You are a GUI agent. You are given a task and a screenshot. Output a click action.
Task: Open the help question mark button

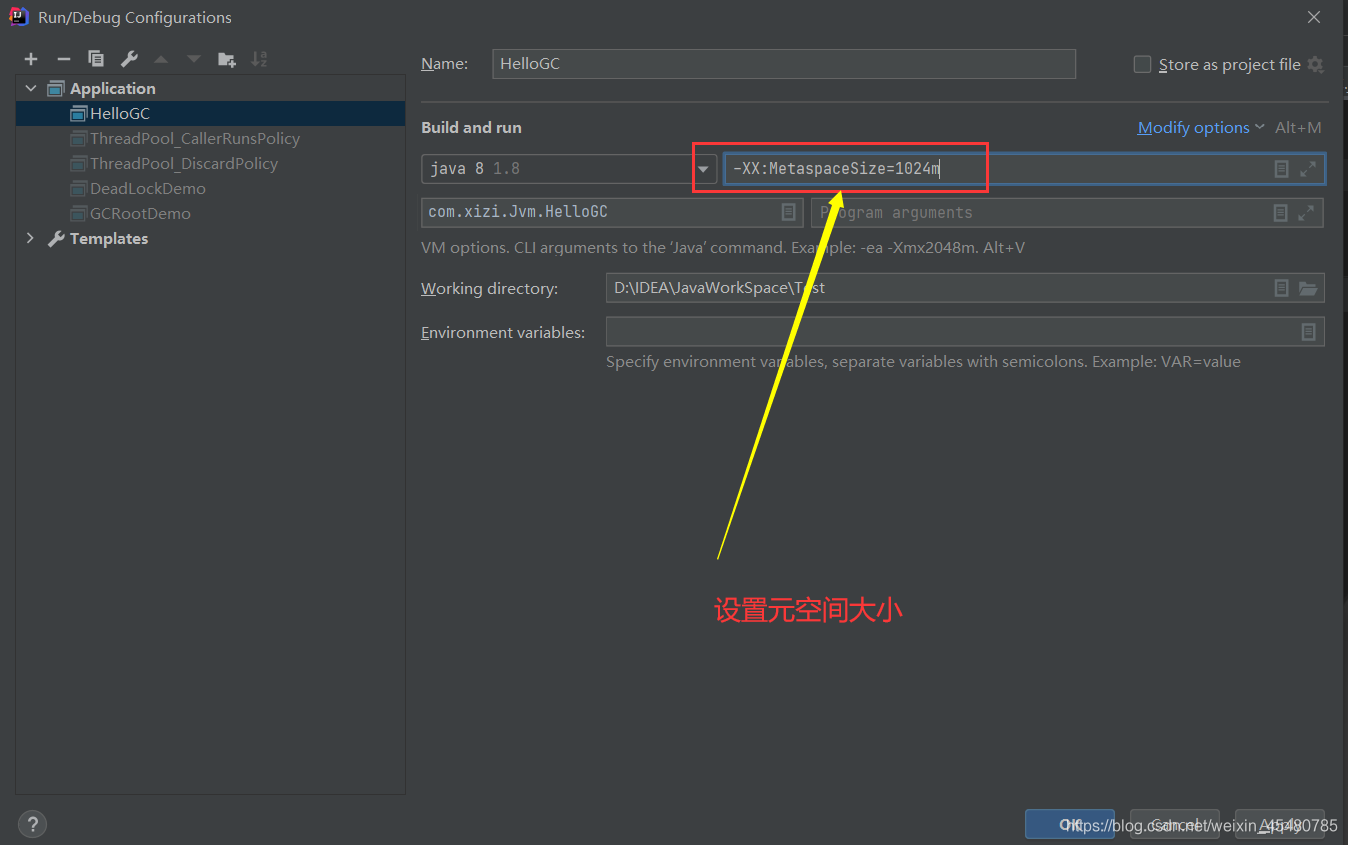tap(32, 825)
